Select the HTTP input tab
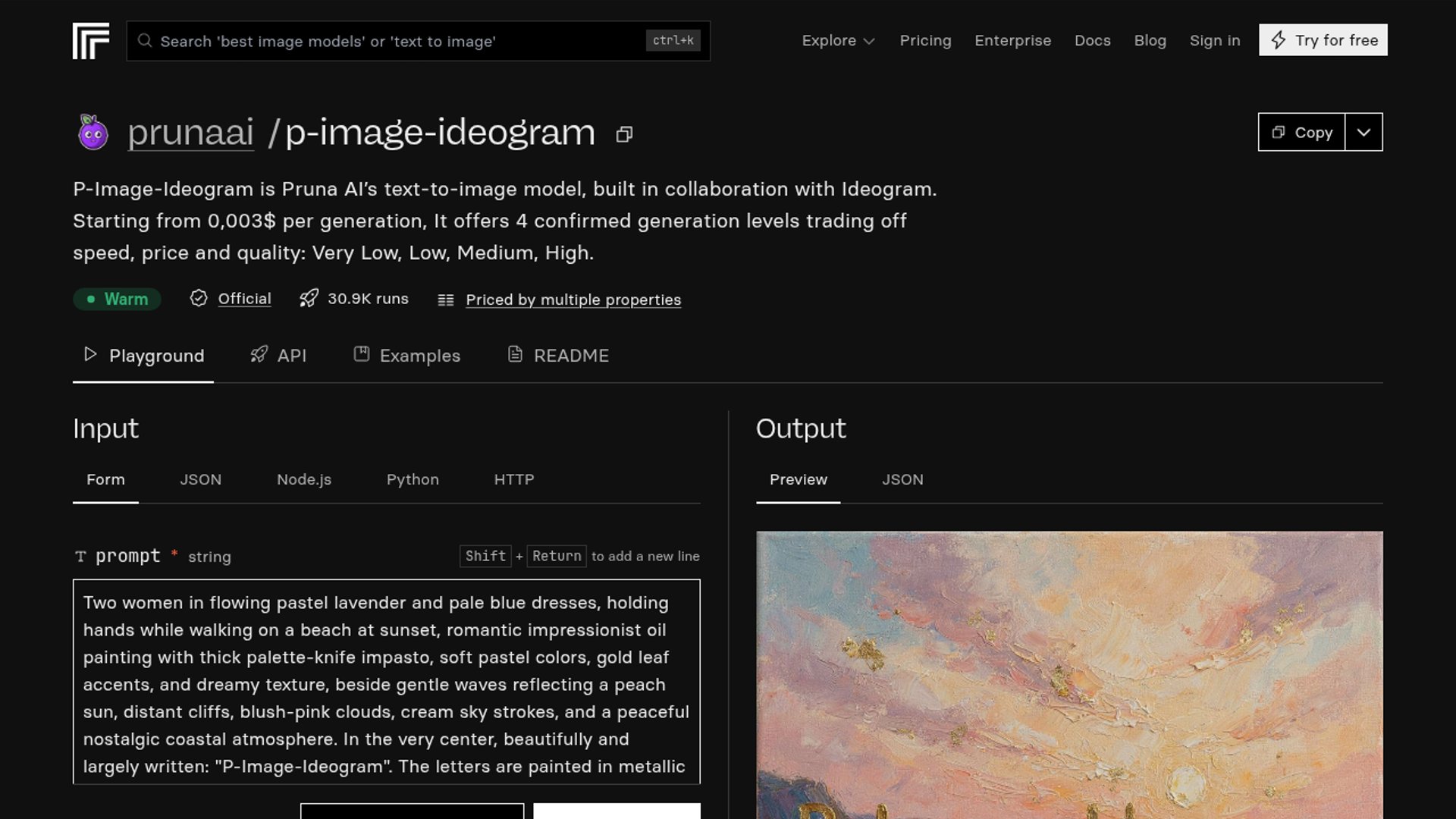The width and height of the screenshot is (1456, 819). [x=514, y=479]
